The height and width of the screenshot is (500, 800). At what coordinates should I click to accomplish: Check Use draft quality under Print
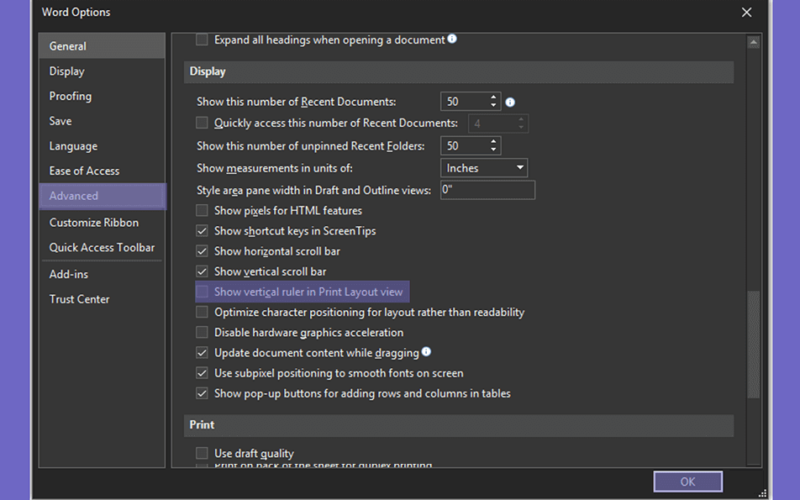click(202, 453)
